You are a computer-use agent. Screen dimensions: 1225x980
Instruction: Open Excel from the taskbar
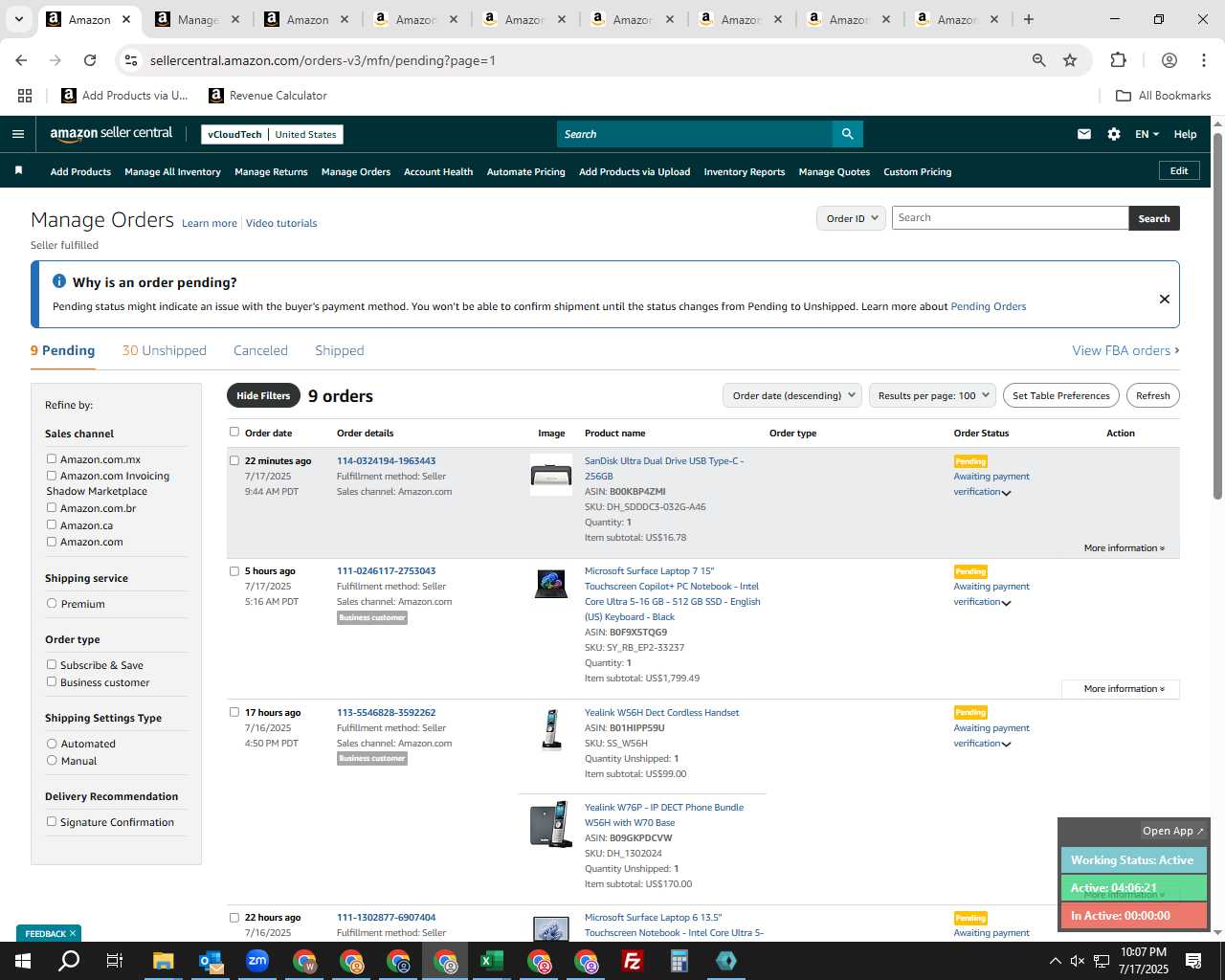pyautogui.click(x=492, y=961)
